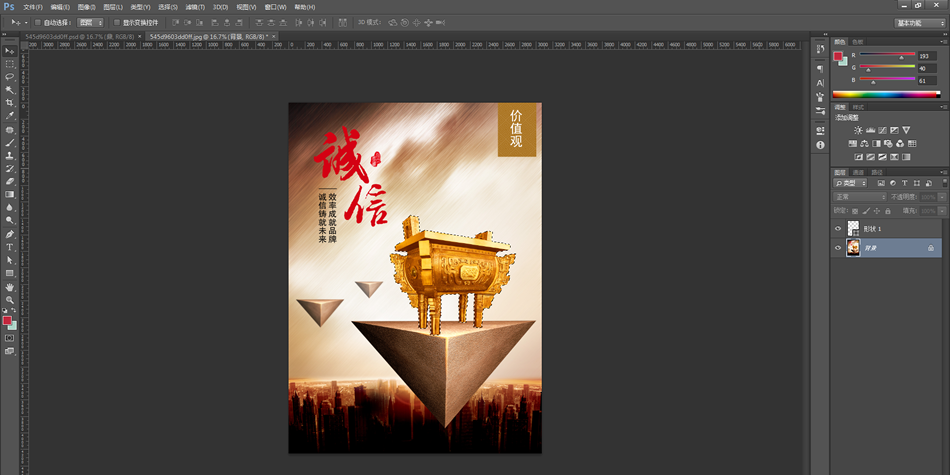Viewport: 950px width, 475px height.
Task: Open the 滤镜(T) menu
Action: [x=195, y=7]
